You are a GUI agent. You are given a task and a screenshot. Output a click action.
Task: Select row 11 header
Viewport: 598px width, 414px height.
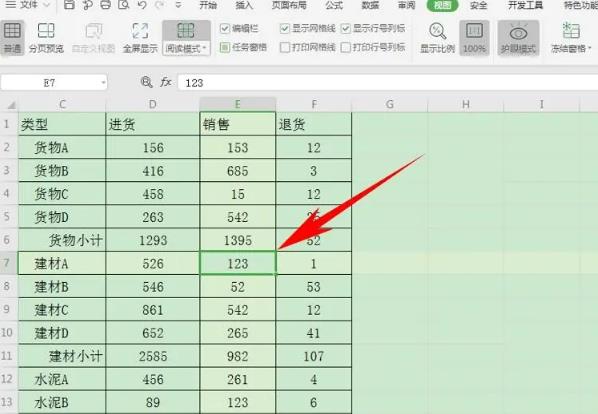[x=8, y=356]
